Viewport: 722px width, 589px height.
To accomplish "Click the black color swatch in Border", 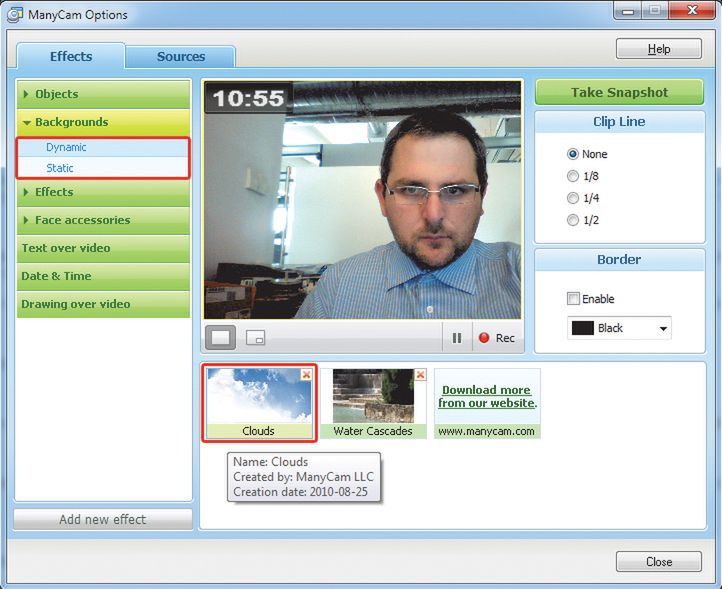I will coord(582,328).
